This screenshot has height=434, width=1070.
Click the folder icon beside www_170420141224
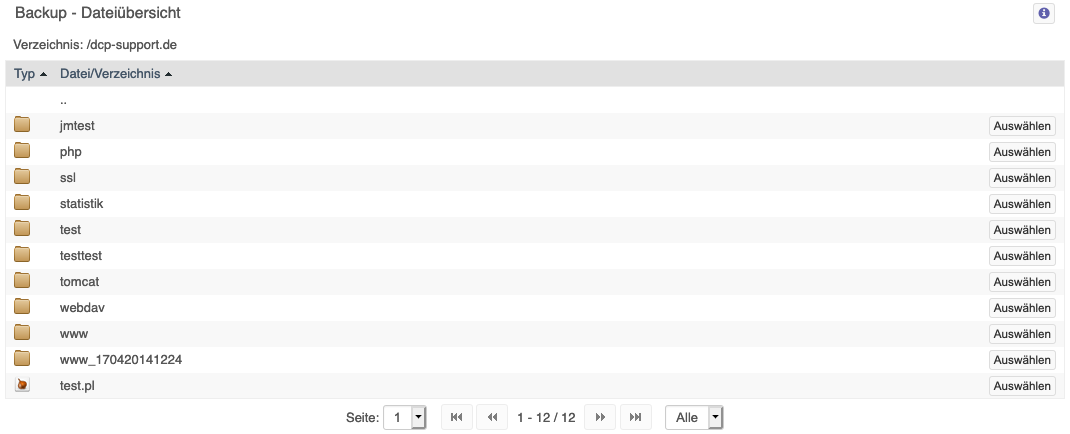coord(23,358)
